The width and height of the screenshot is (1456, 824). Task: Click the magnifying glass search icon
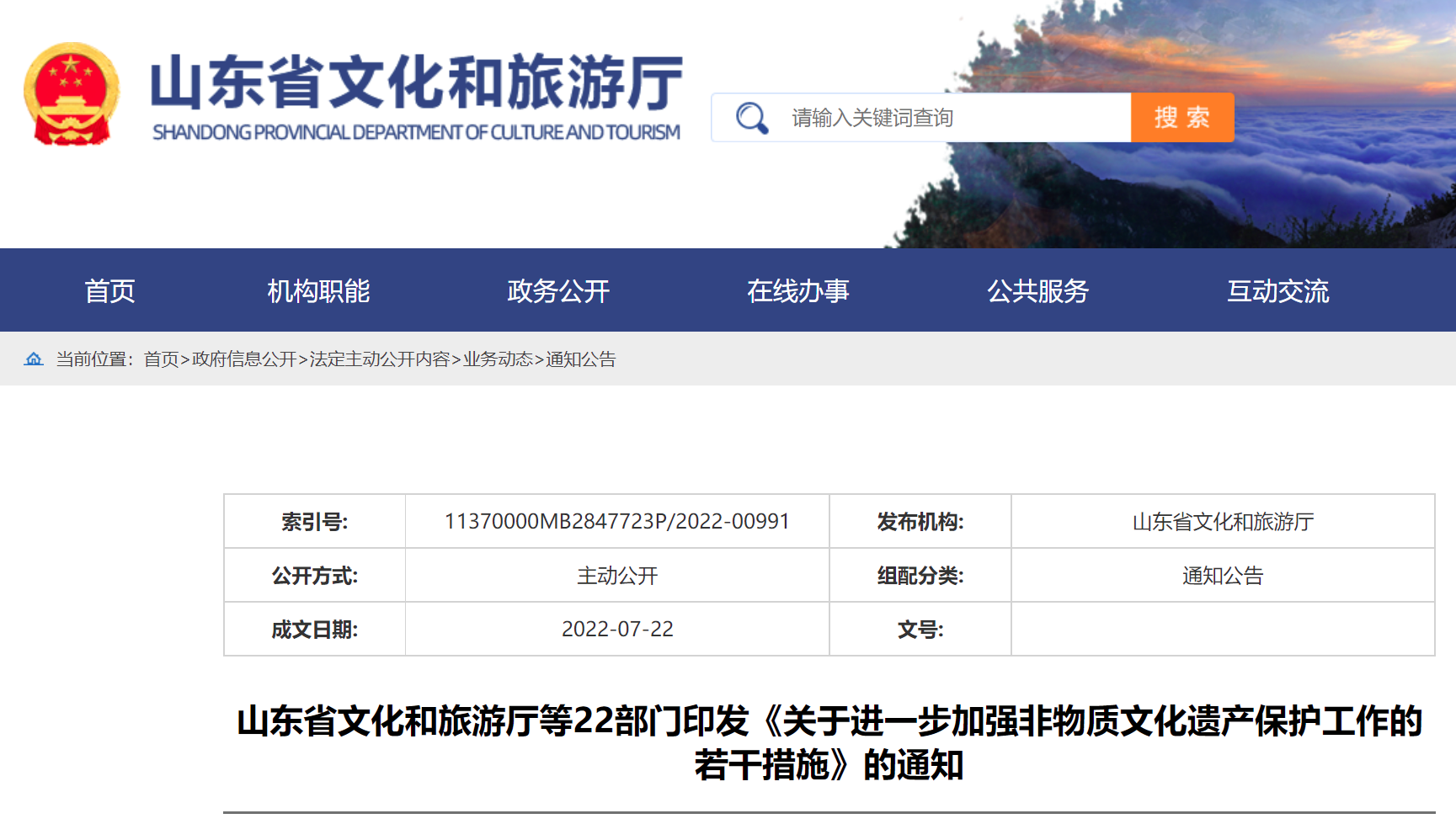click(x=751, y=118)
